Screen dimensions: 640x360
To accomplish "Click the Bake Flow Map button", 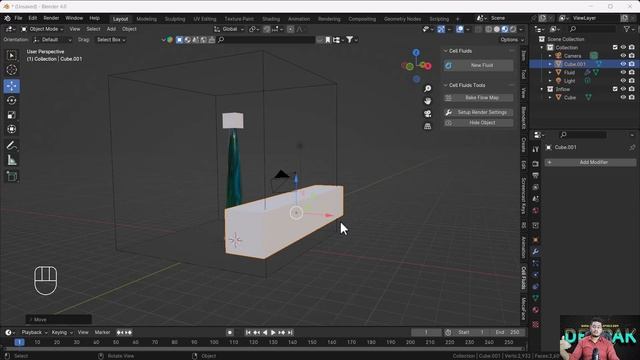I will pos(478,98).
